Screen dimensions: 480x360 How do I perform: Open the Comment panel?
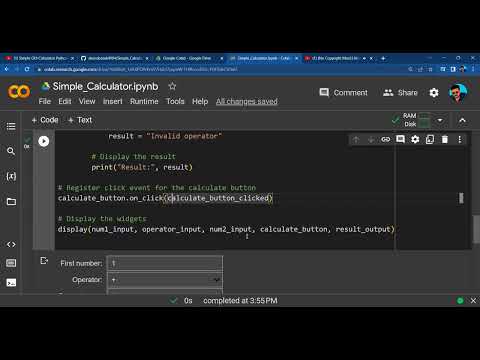pyautogui.click(x=343, y=93)
